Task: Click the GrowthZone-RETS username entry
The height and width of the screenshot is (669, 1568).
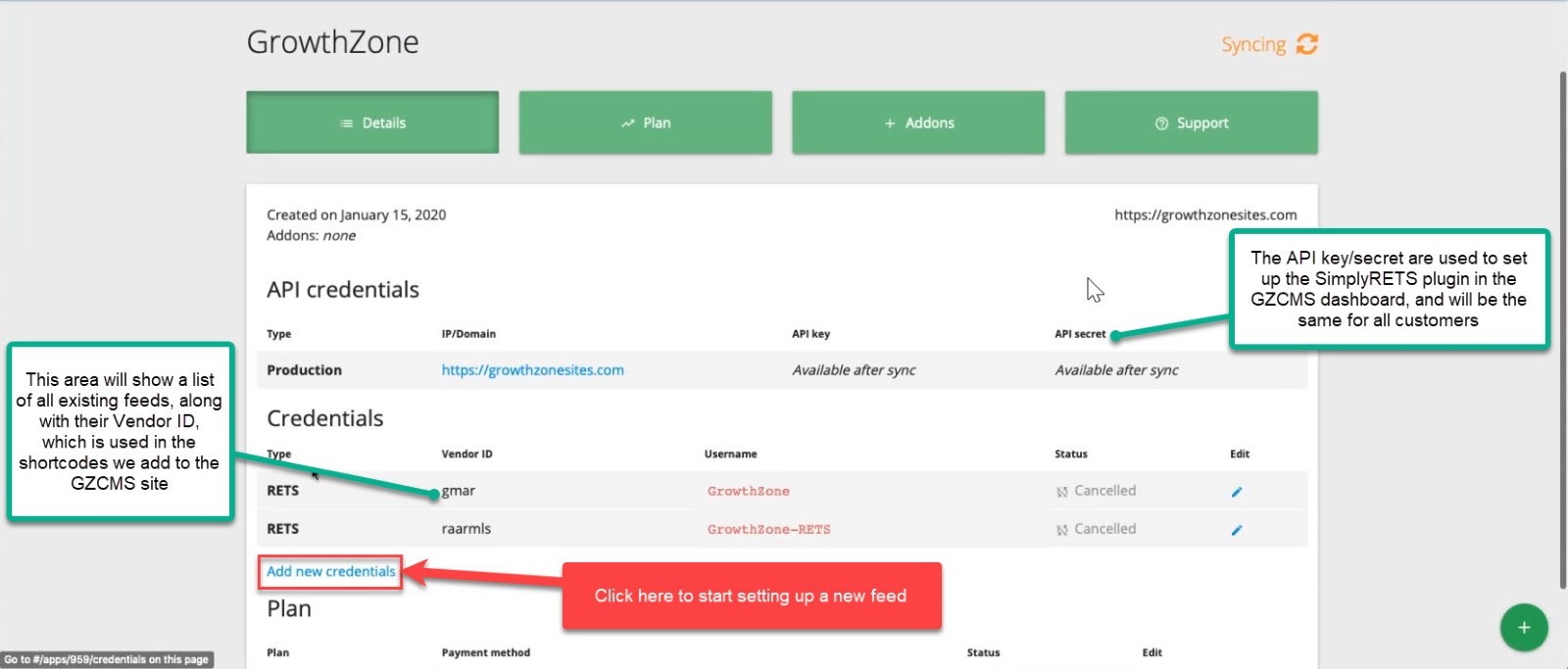Action: tap(768, 530)
